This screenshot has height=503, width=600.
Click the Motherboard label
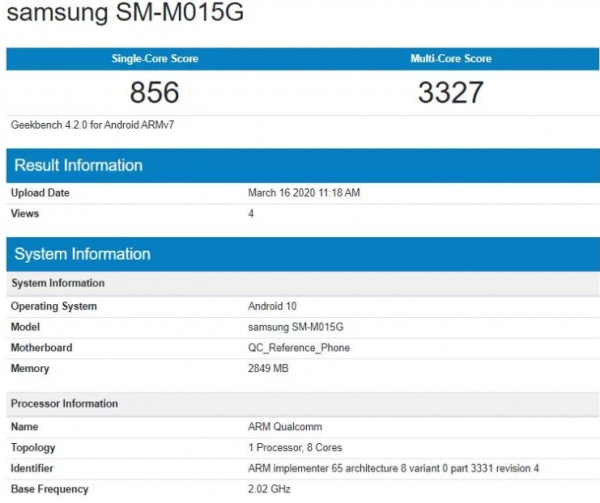[41, 348]
